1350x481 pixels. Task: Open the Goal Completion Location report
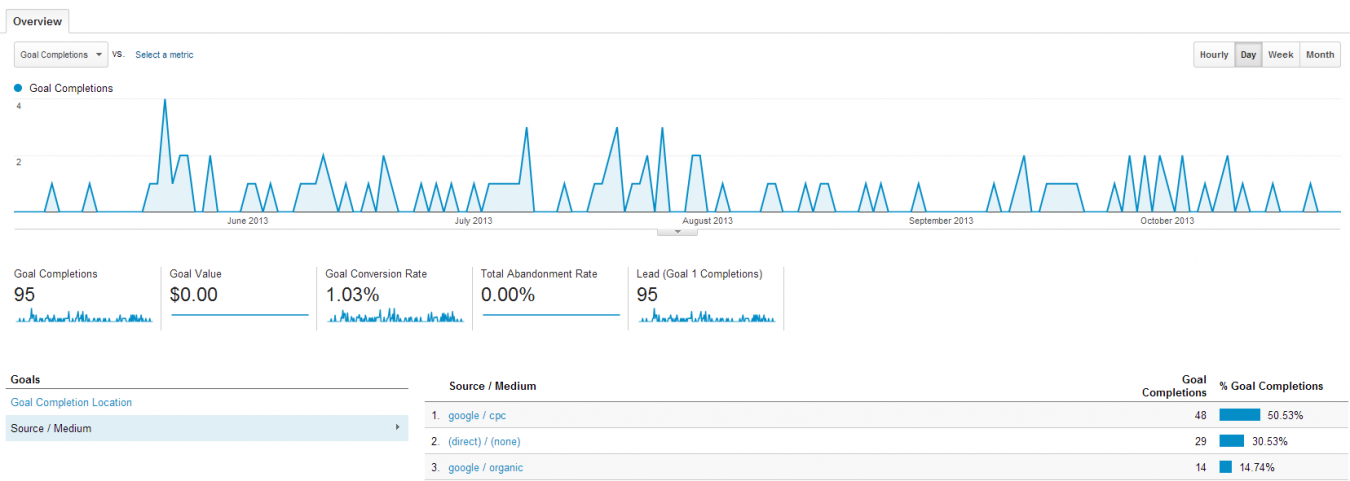tap(71, 402)
